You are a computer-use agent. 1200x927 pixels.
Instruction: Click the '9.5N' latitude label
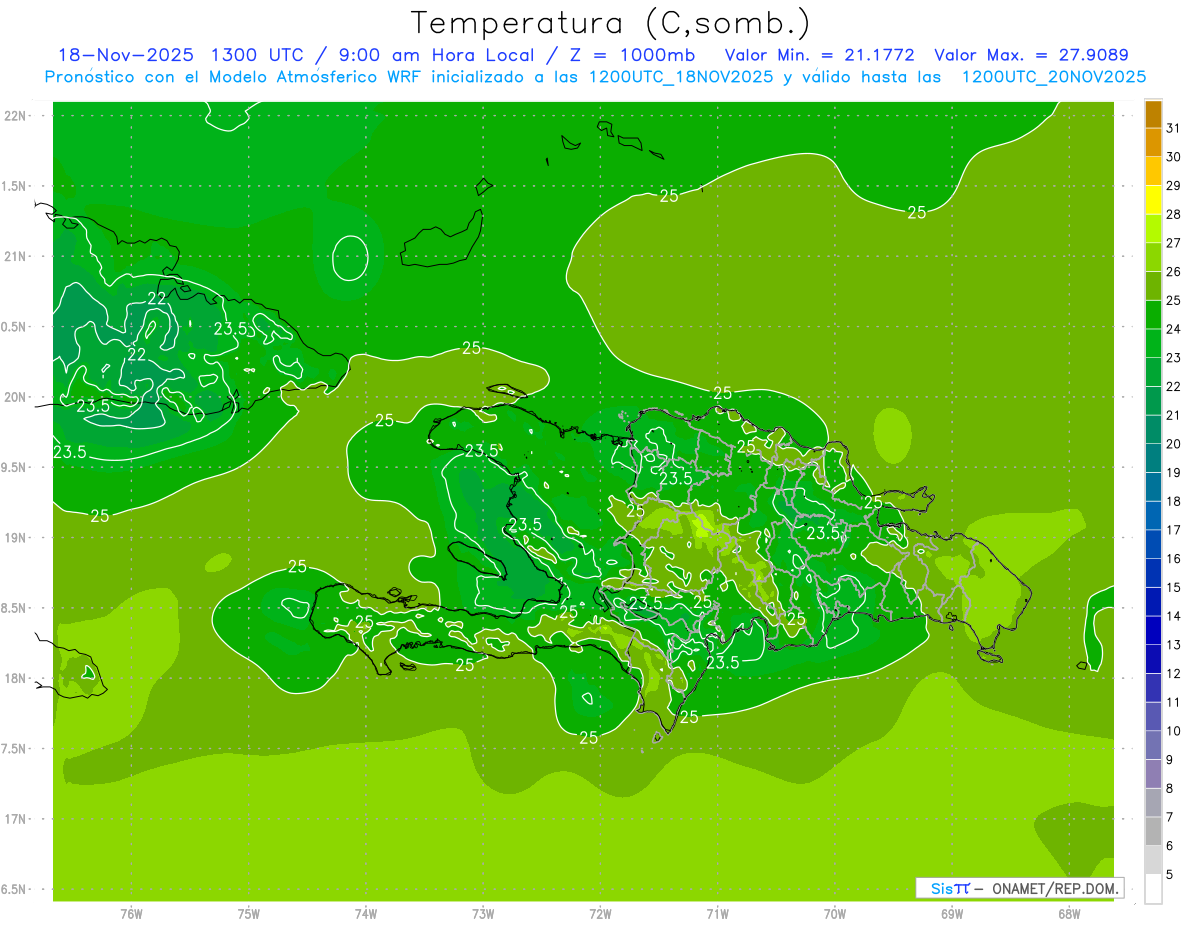(x=14, y=467)
